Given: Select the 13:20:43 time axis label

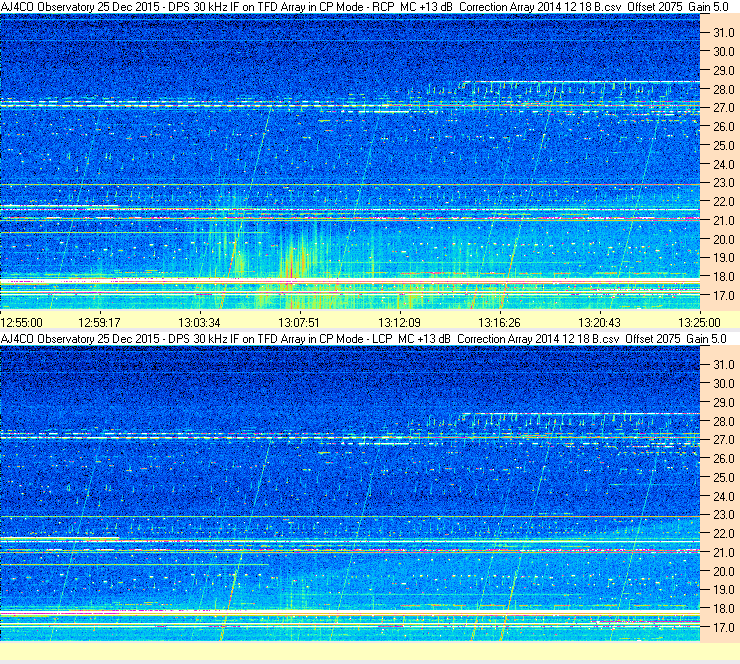Looking at the screenshot, I should 599,323.
